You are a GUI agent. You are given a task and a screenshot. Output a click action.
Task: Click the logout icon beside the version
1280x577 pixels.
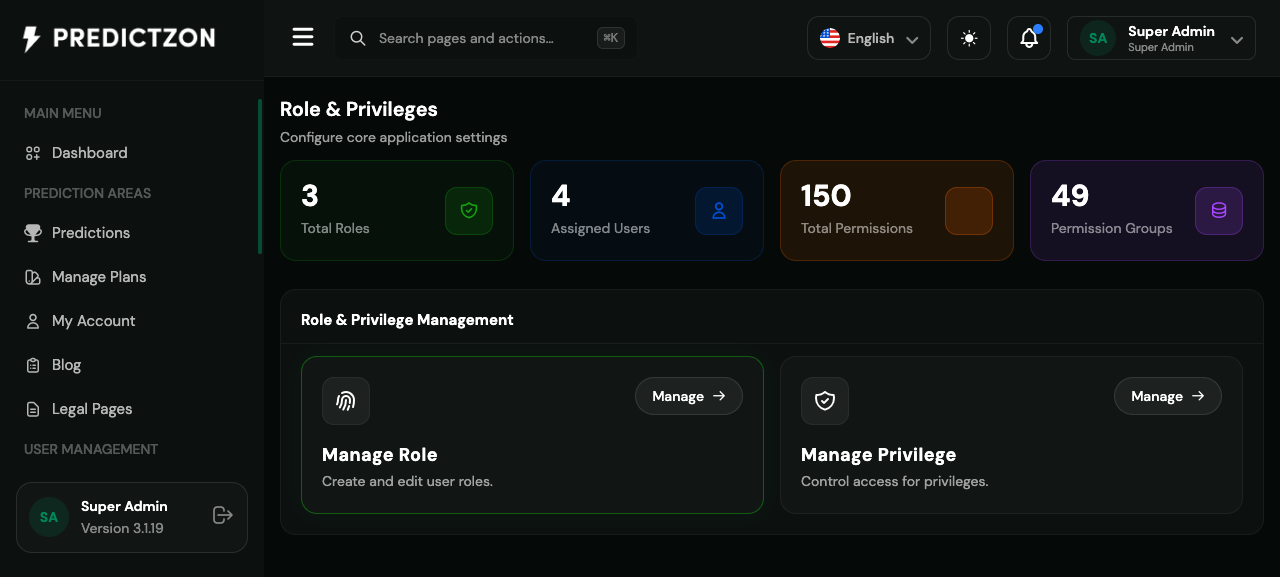tap(223, 515)
